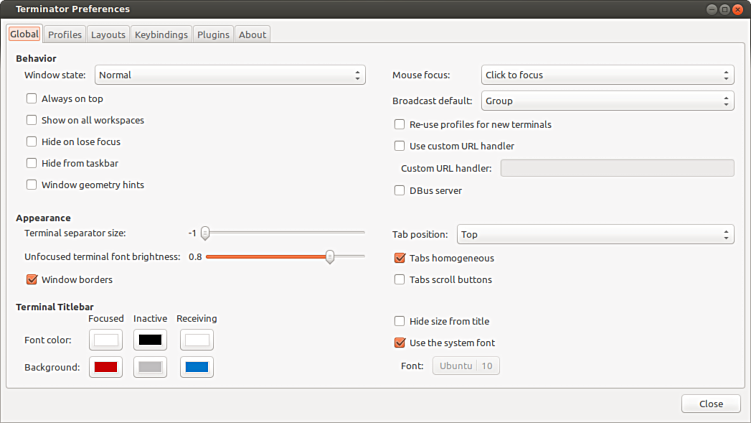Click the Close button
This screenshot has width=752, height=423.
[711, 404]
